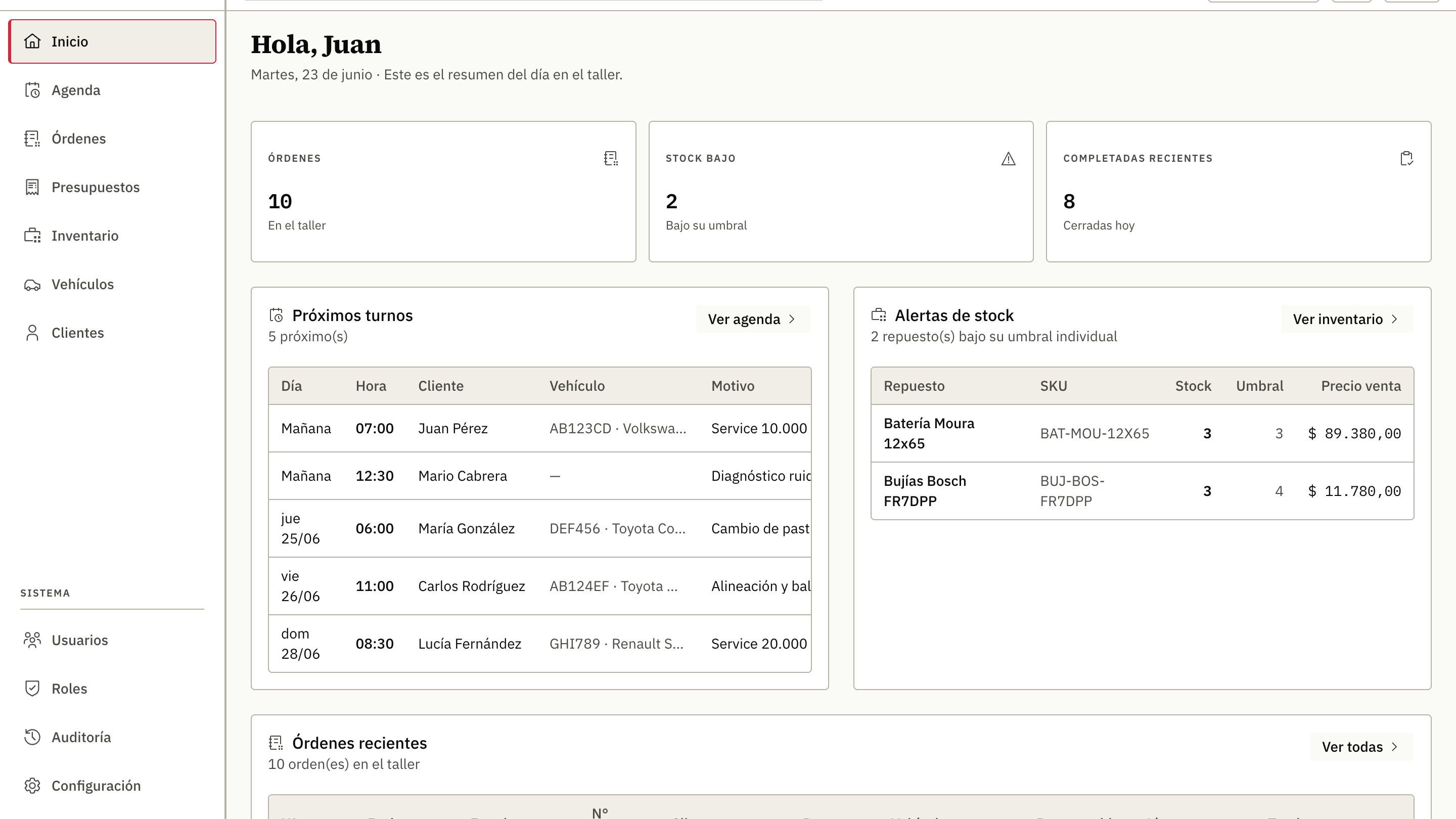The image size is (1456, 819).
Task: Expand chevron on Ver agenda
Action: pyautogui.click(x=792, y=320)
